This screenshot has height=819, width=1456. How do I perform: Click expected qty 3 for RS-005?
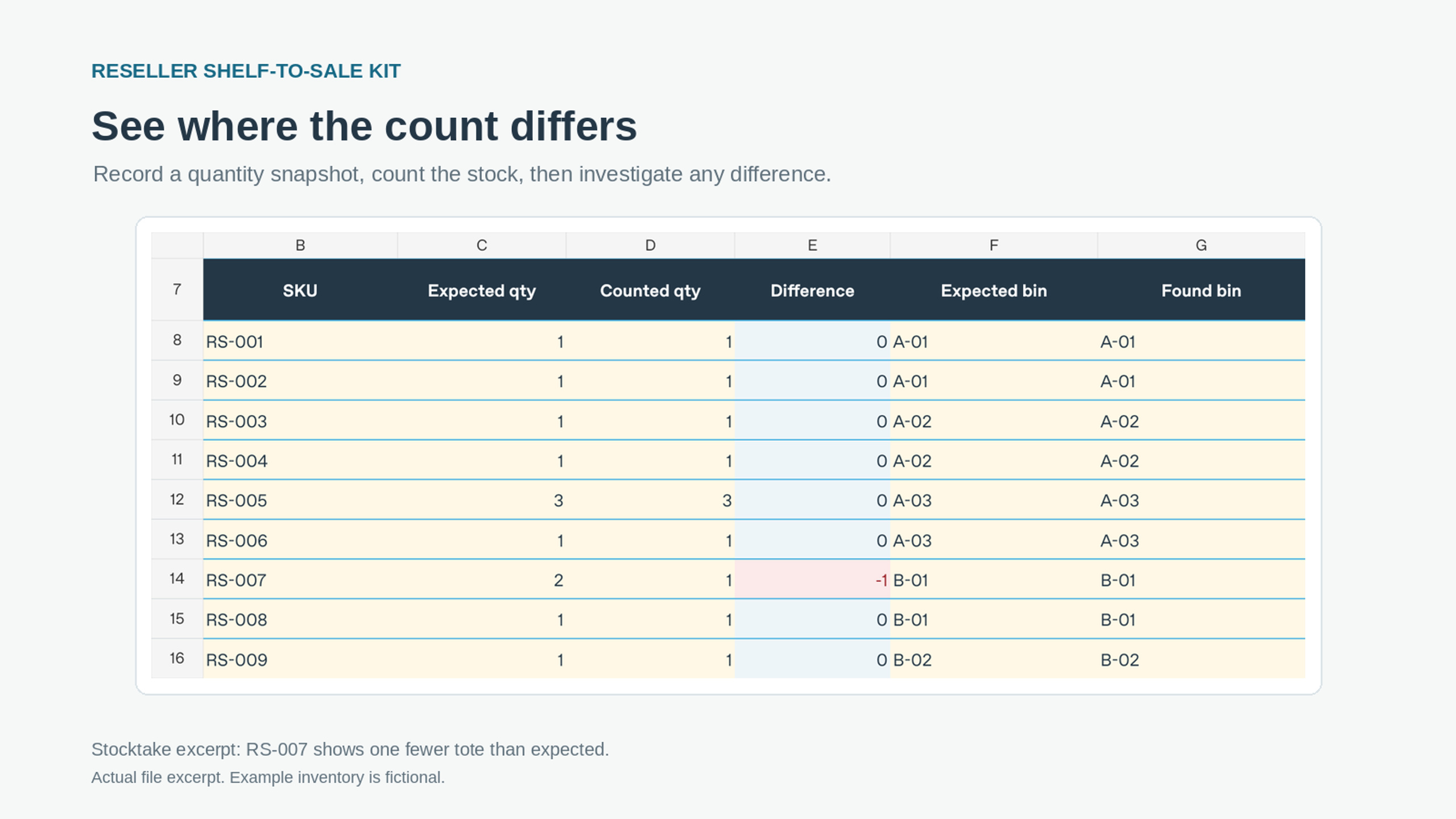tap(482, 500)
